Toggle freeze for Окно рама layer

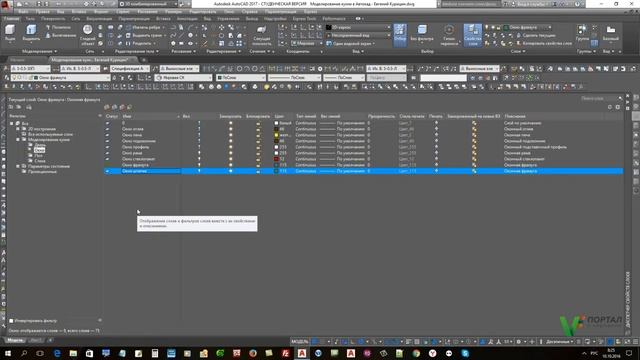click(x=231, y=153)
